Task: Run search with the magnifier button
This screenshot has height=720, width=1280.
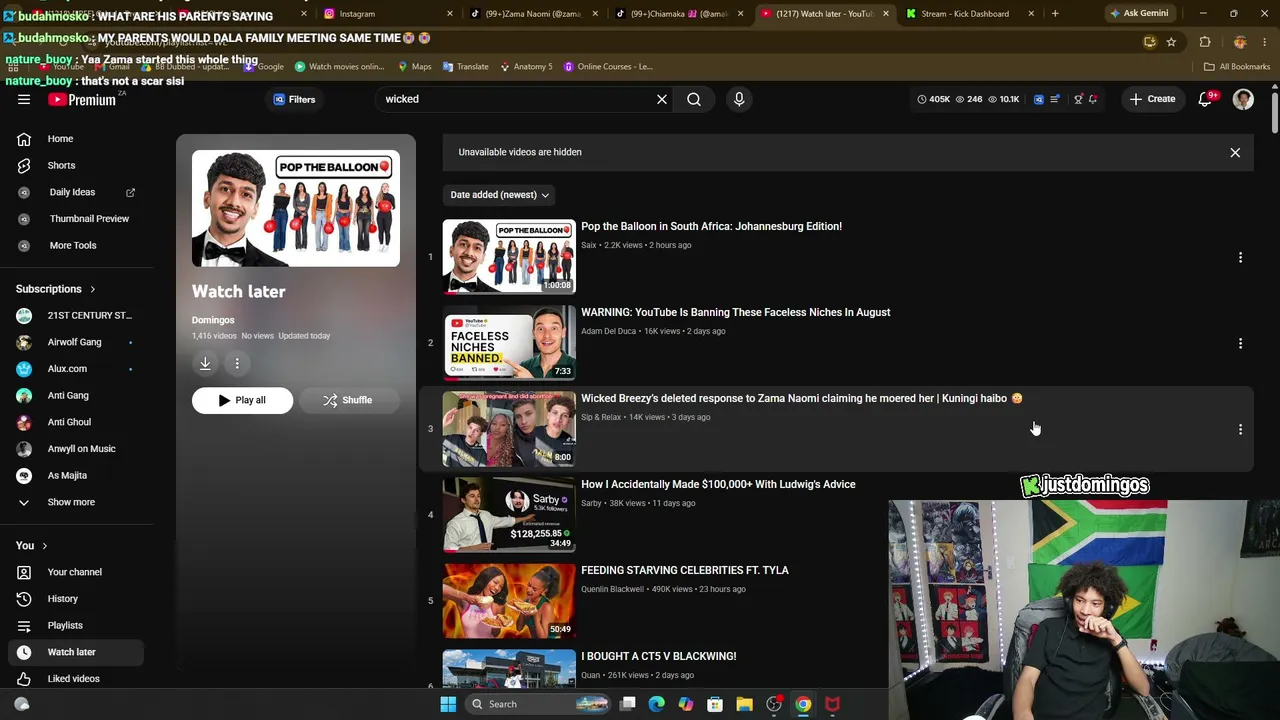Action: [x=694, y=99]
